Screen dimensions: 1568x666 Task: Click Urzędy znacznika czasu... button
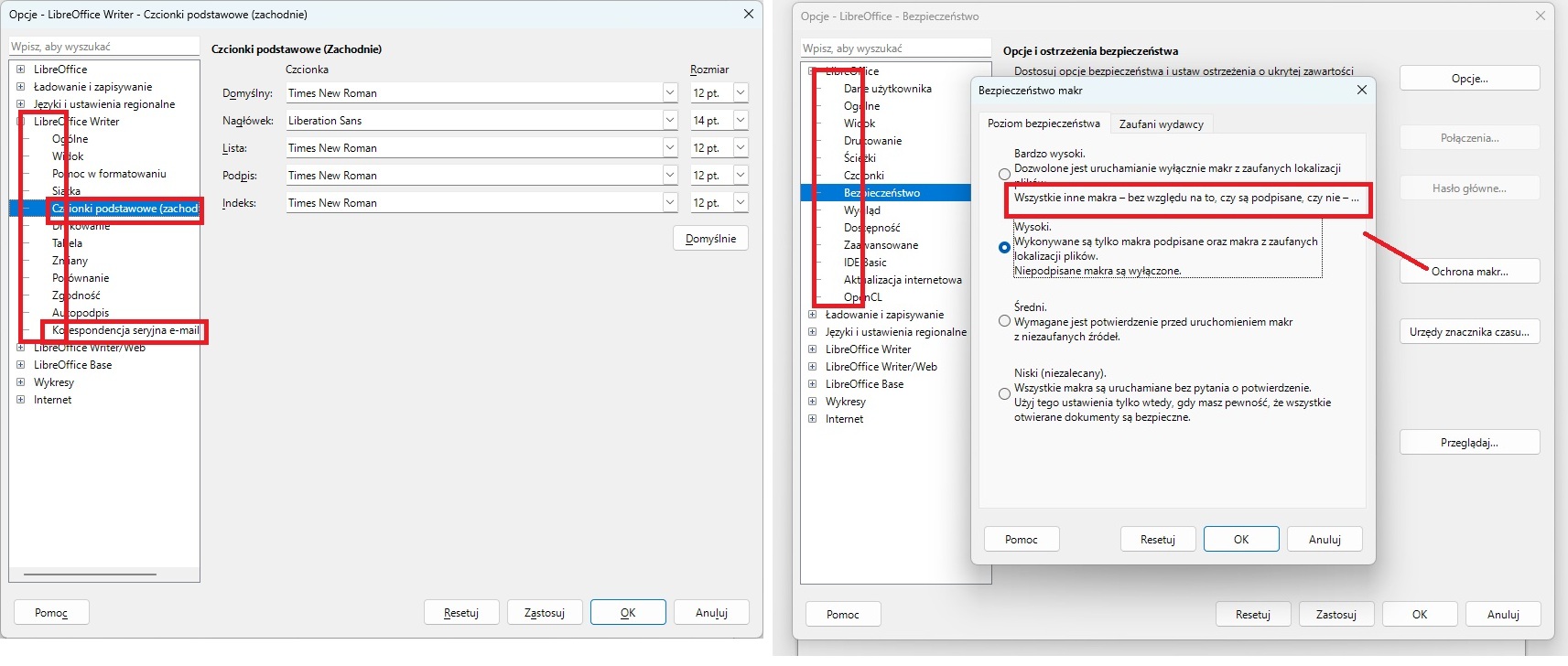[x=1470, y=332]
